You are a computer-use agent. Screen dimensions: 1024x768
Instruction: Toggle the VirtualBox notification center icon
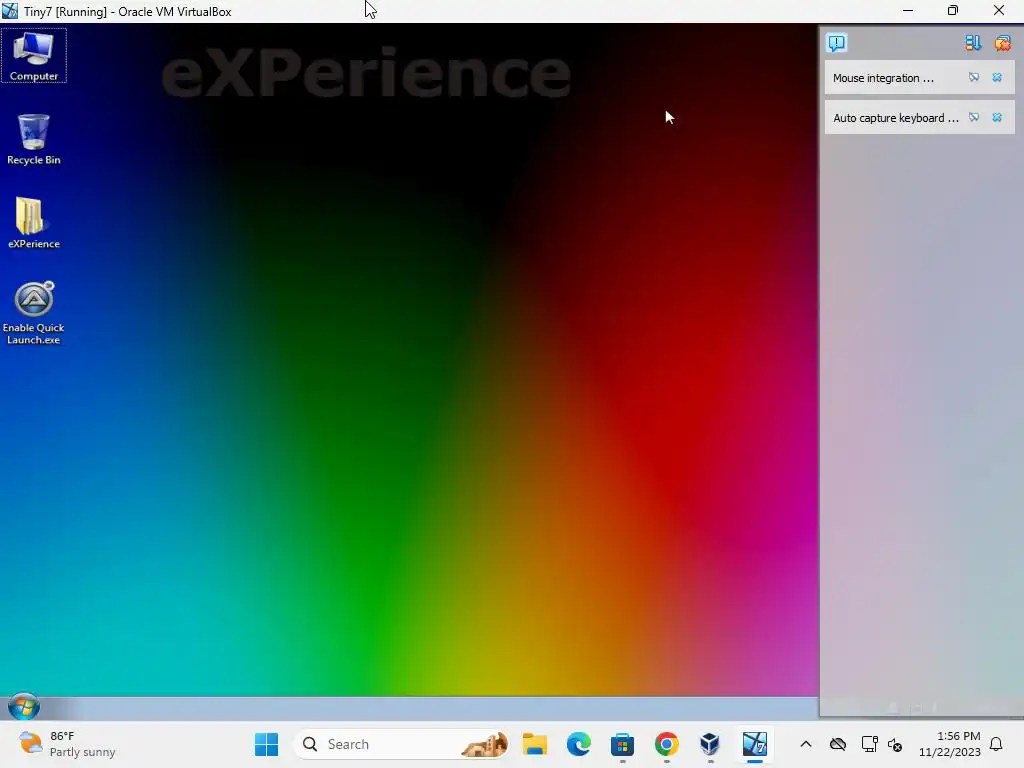pyautogui.click(x=837, y=43)
